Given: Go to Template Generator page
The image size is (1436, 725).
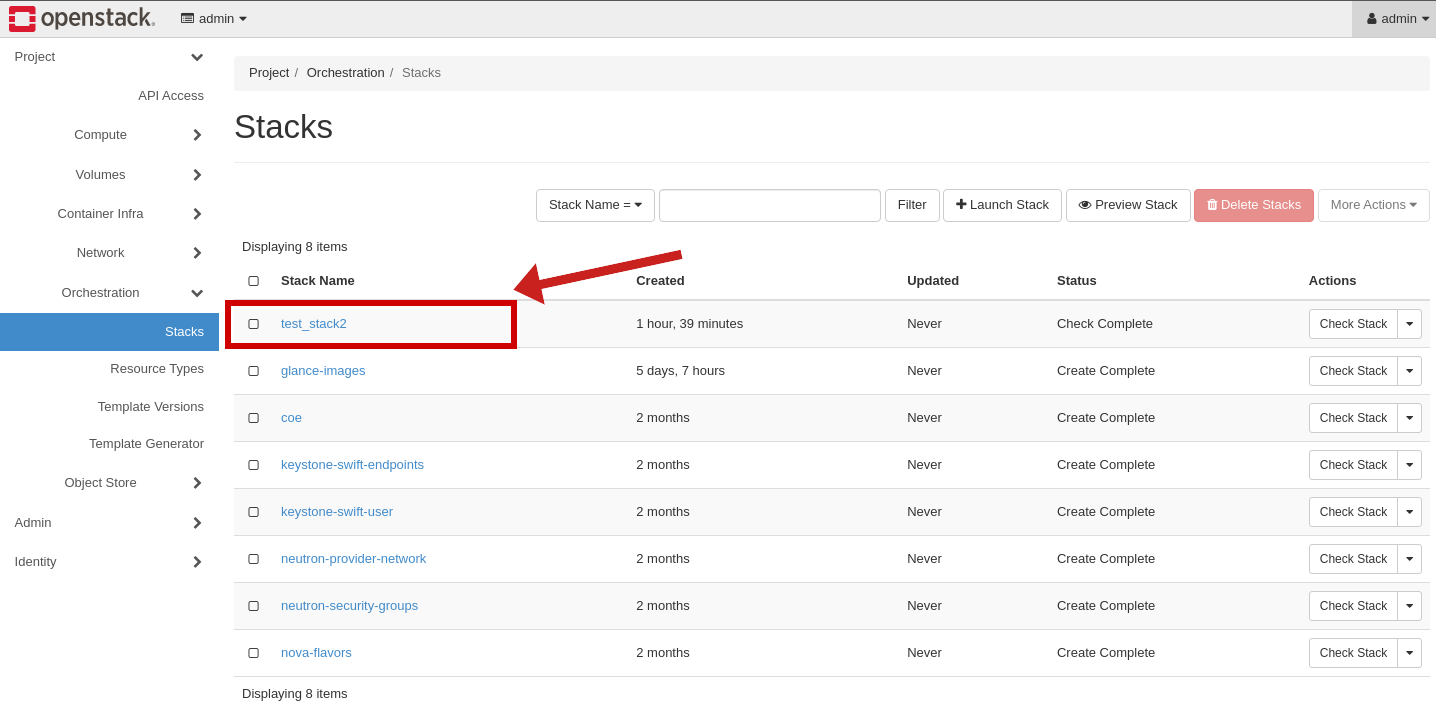Looking at the screenshot, I should [x=146, y=443].
